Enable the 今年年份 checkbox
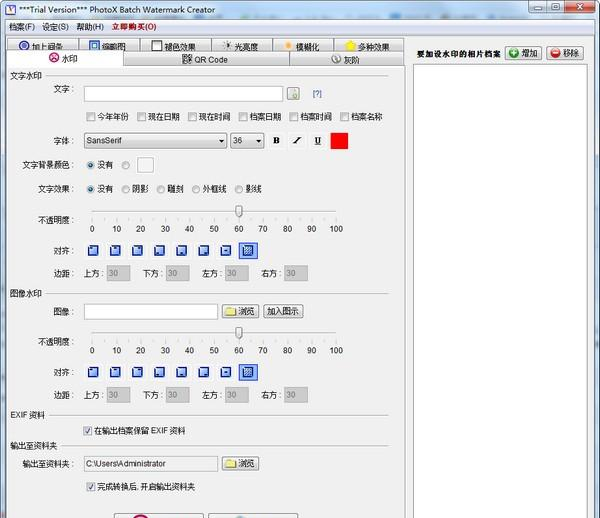Screen dimensions: 600x518 [x=90, y=117]
